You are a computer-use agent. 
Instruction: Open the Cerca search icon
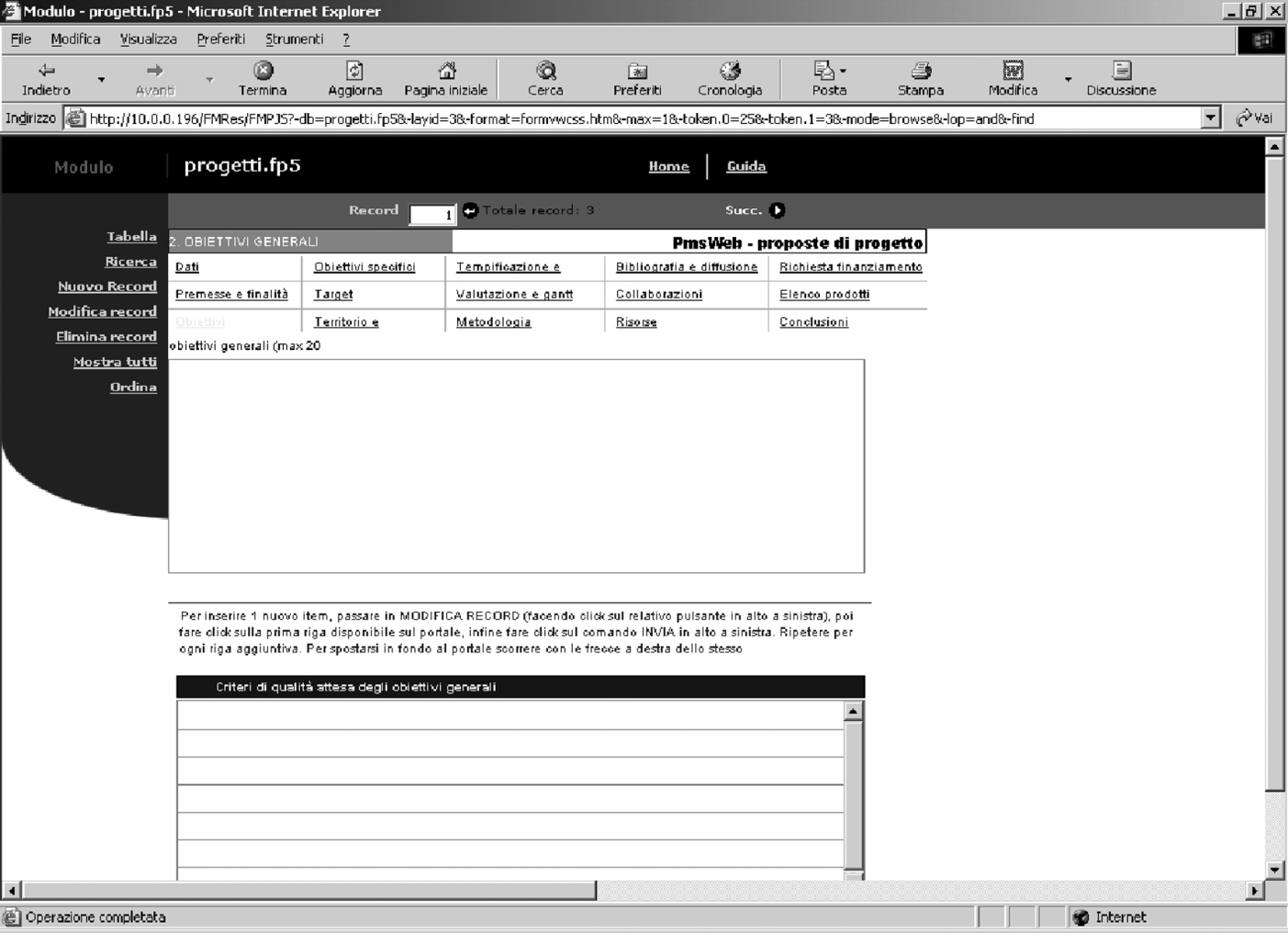[545, 70]
